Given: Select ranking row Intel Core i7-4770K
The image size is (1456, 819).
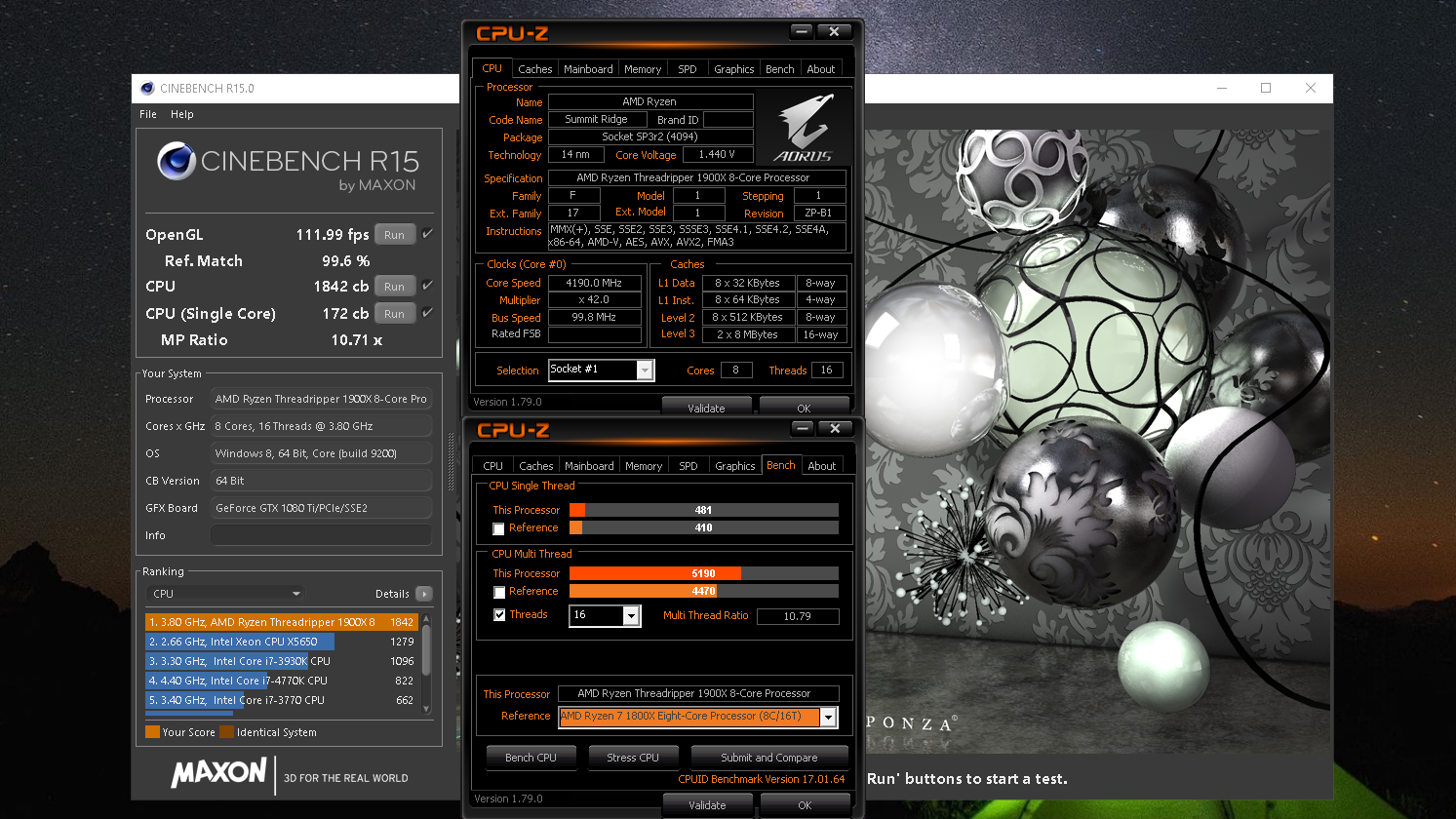Looking at the screenshot, I should pos(282,681).
